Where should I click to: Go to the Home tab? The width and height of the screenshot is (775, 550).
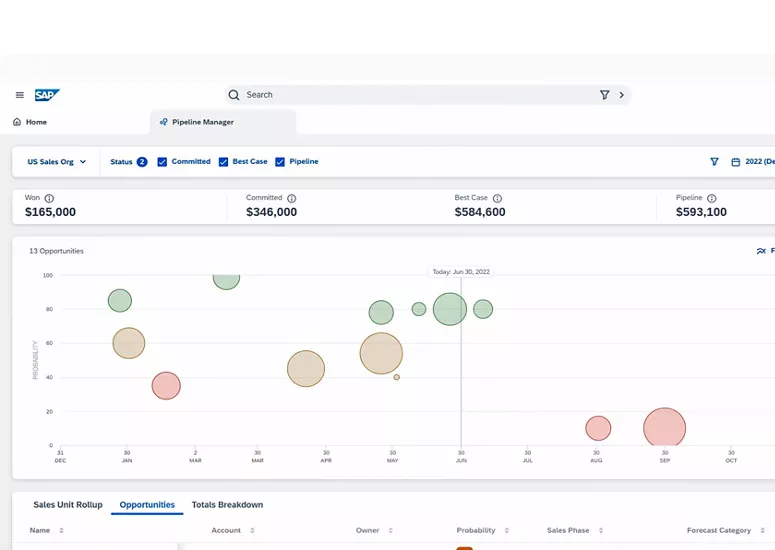point(30,122)
